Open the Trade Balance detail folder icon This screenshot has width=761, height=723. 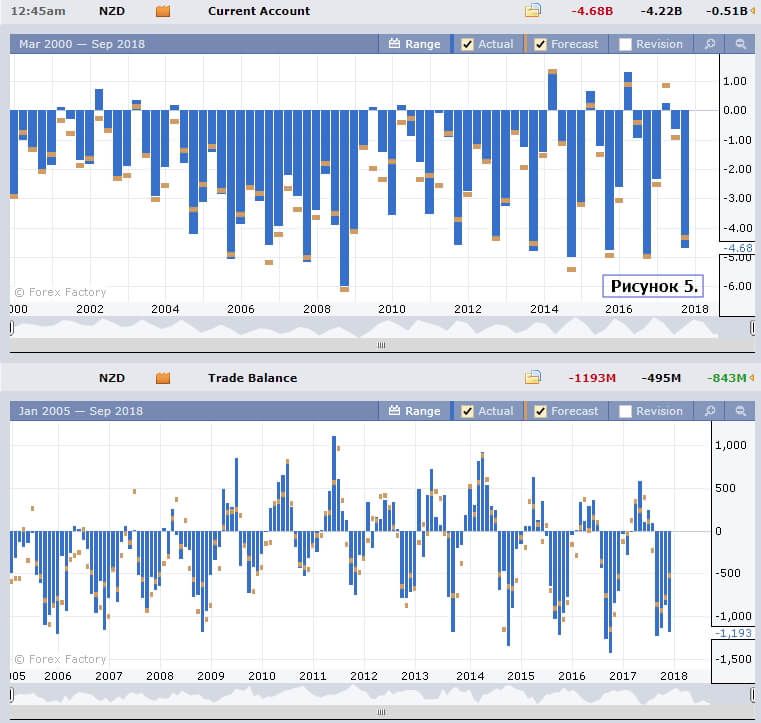coord(533,378)
